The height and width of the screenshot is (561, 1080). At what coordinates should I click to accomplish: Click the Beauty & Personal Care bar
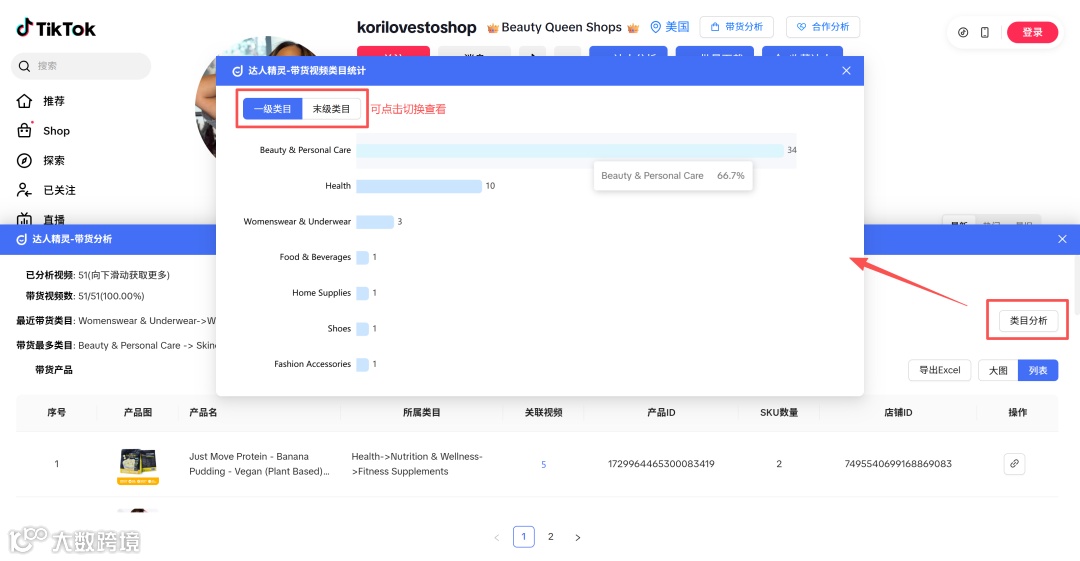tap(570, 150)
